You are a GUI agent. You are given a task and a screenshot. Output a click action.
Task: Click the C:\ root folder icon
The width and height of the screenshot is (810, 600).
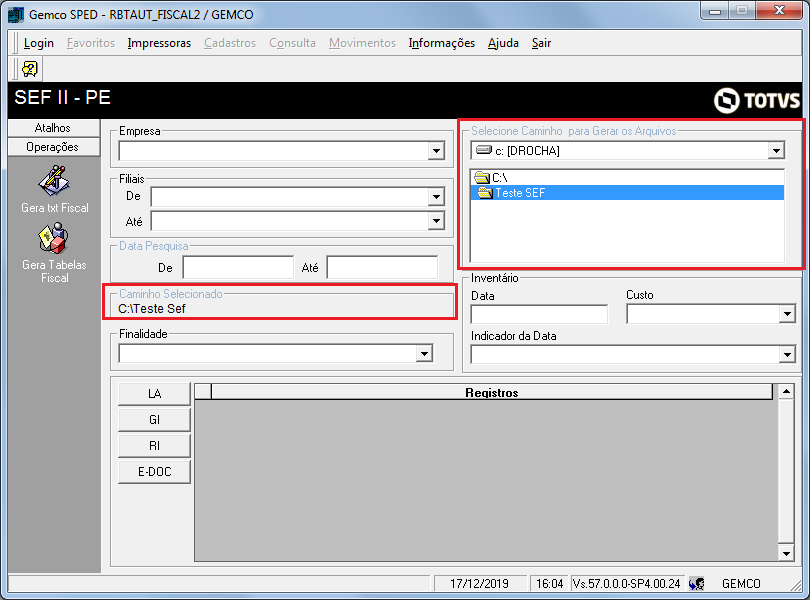click(x=482, y=178)
